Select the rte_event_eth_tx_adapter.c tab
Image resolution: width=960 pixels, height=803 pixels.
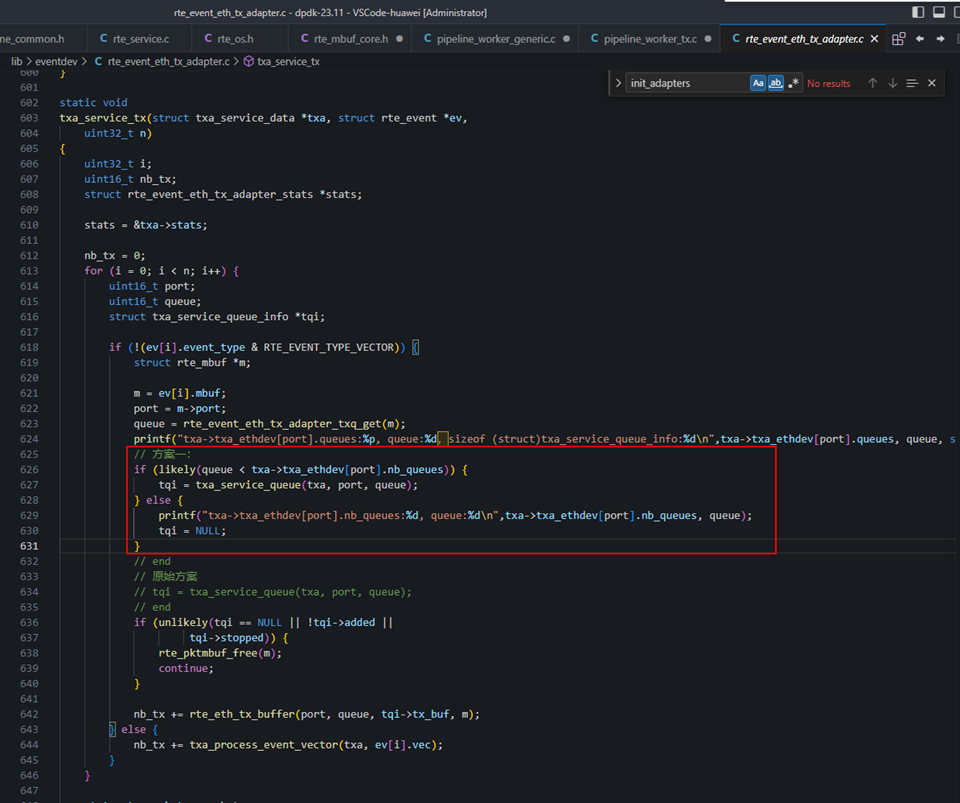pos(804,39)
